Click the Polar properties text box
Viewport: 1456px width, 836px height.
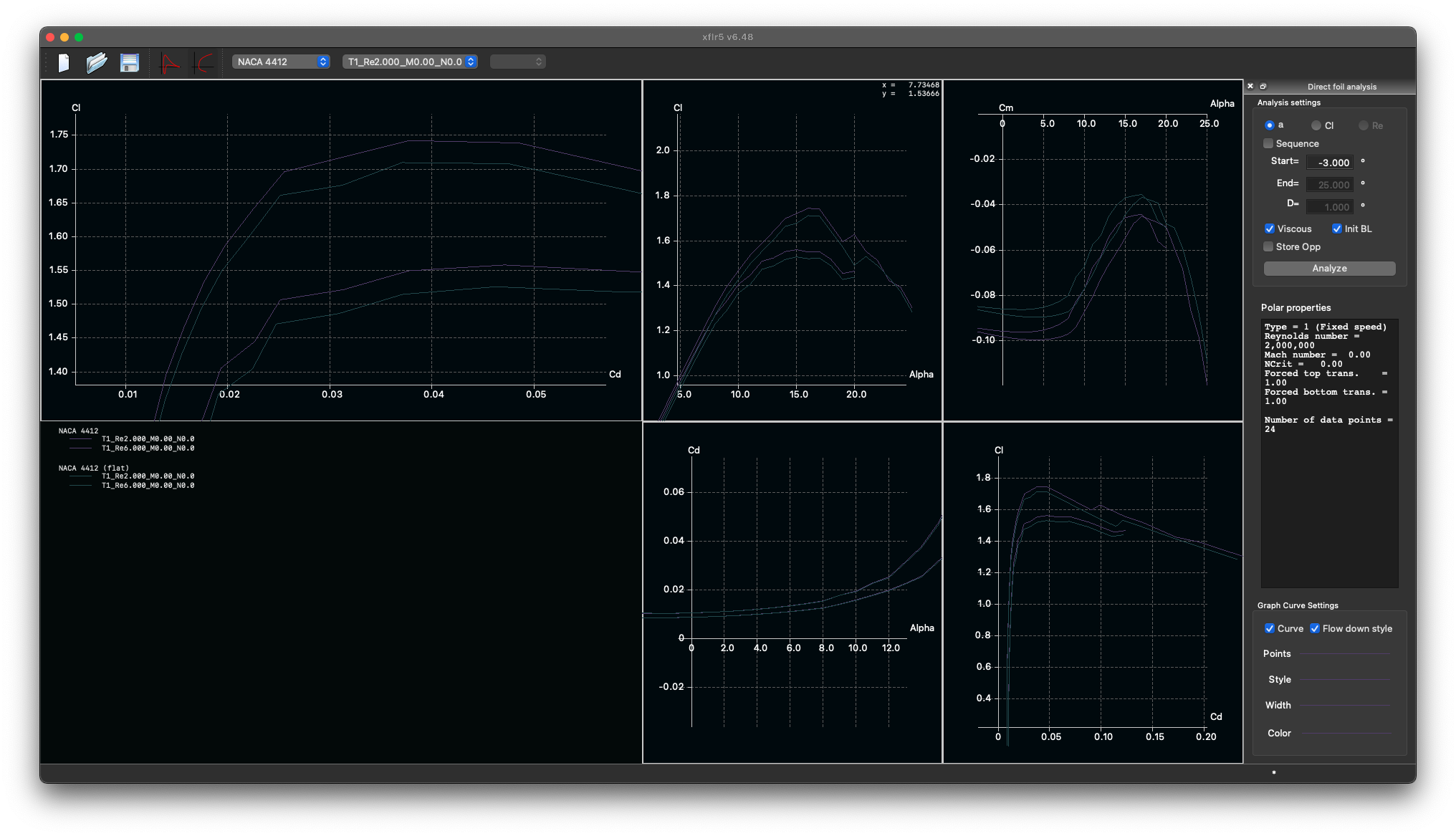tap(1329, 453)
